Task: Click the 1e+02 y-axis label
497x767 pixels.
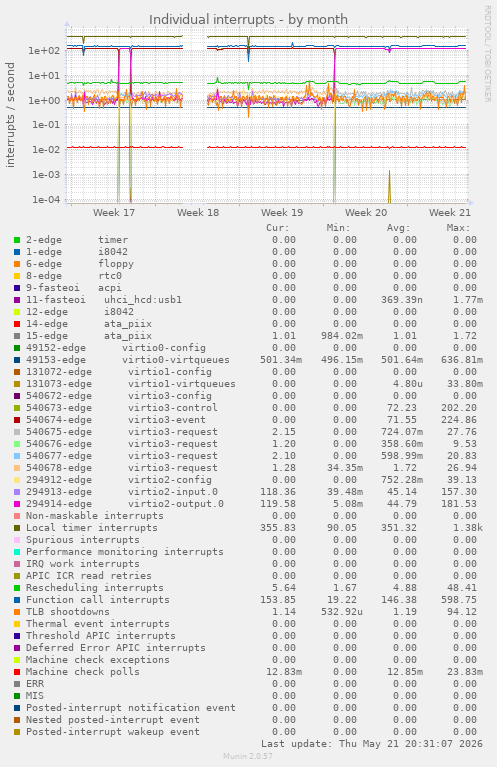Action: point(44,51)
